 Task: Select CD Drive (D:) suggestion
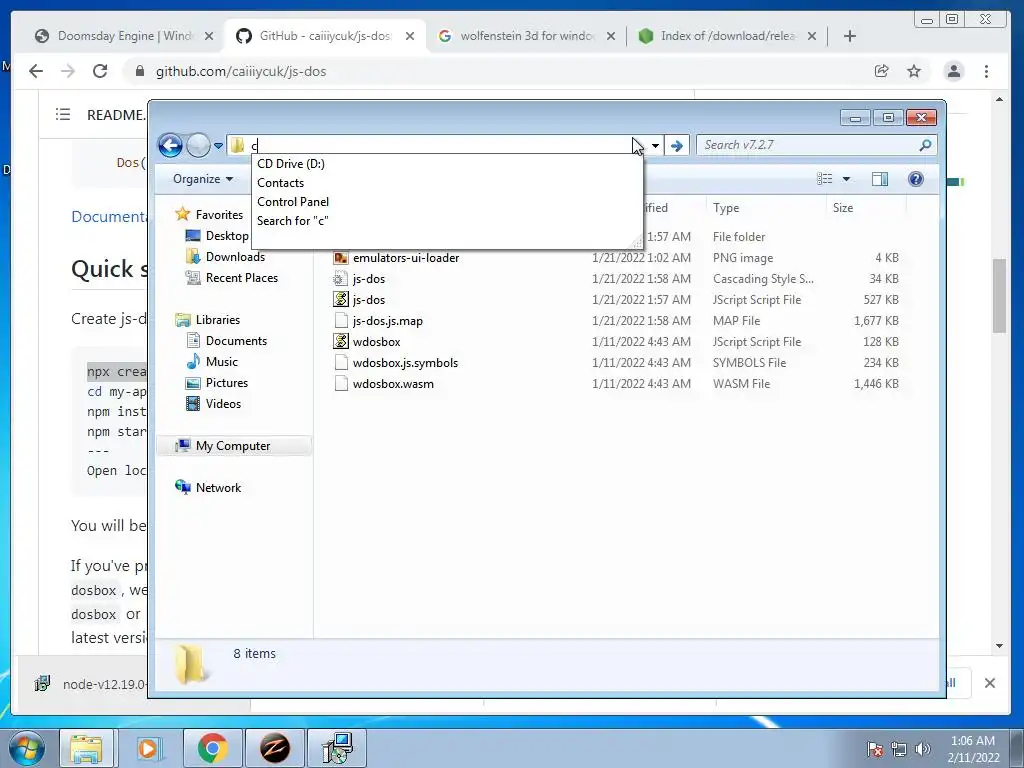tap(291, 164)
